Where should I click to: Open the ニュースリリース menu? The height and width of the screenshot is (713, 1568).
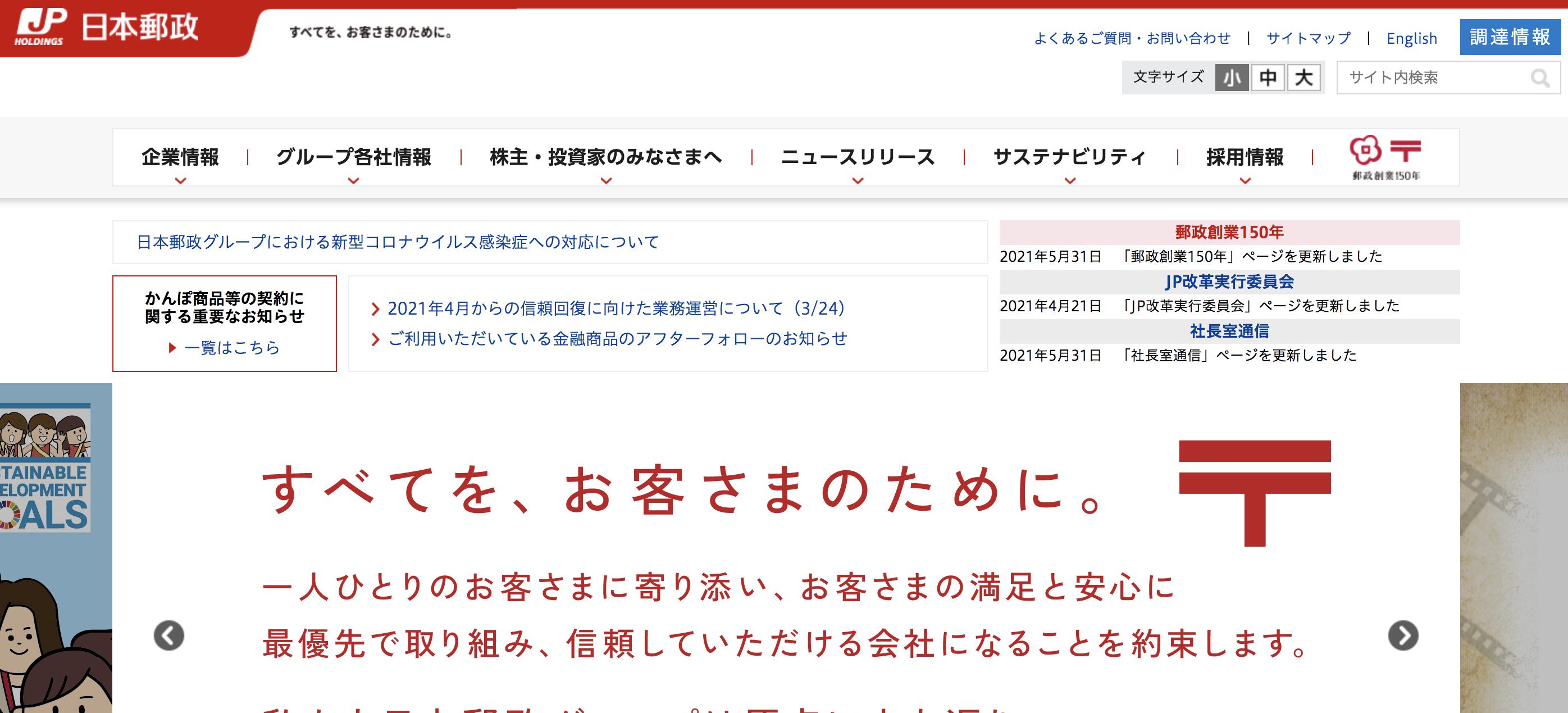click(x=858, y=157)
